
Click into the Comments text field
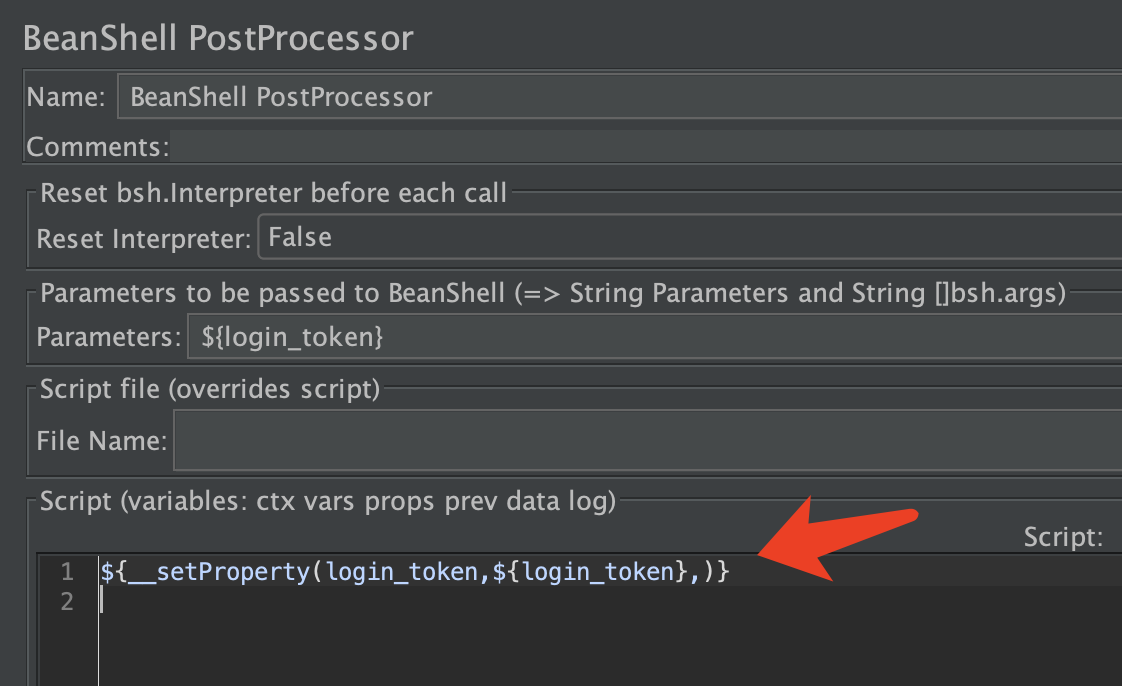pos(640,147)
